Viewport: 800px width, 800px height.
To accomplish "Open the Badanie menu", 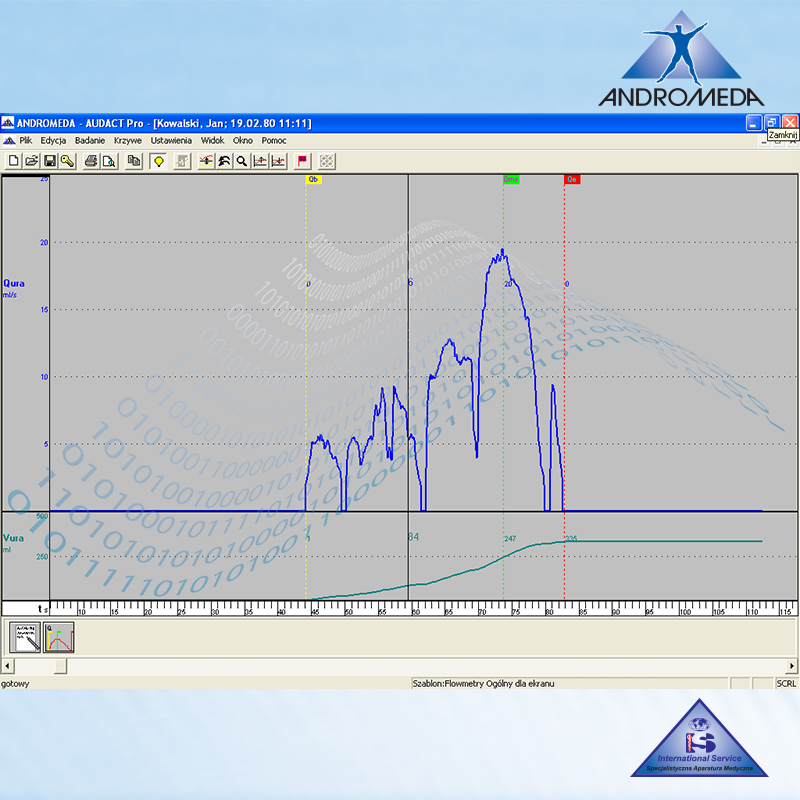I will click(90, 141).
